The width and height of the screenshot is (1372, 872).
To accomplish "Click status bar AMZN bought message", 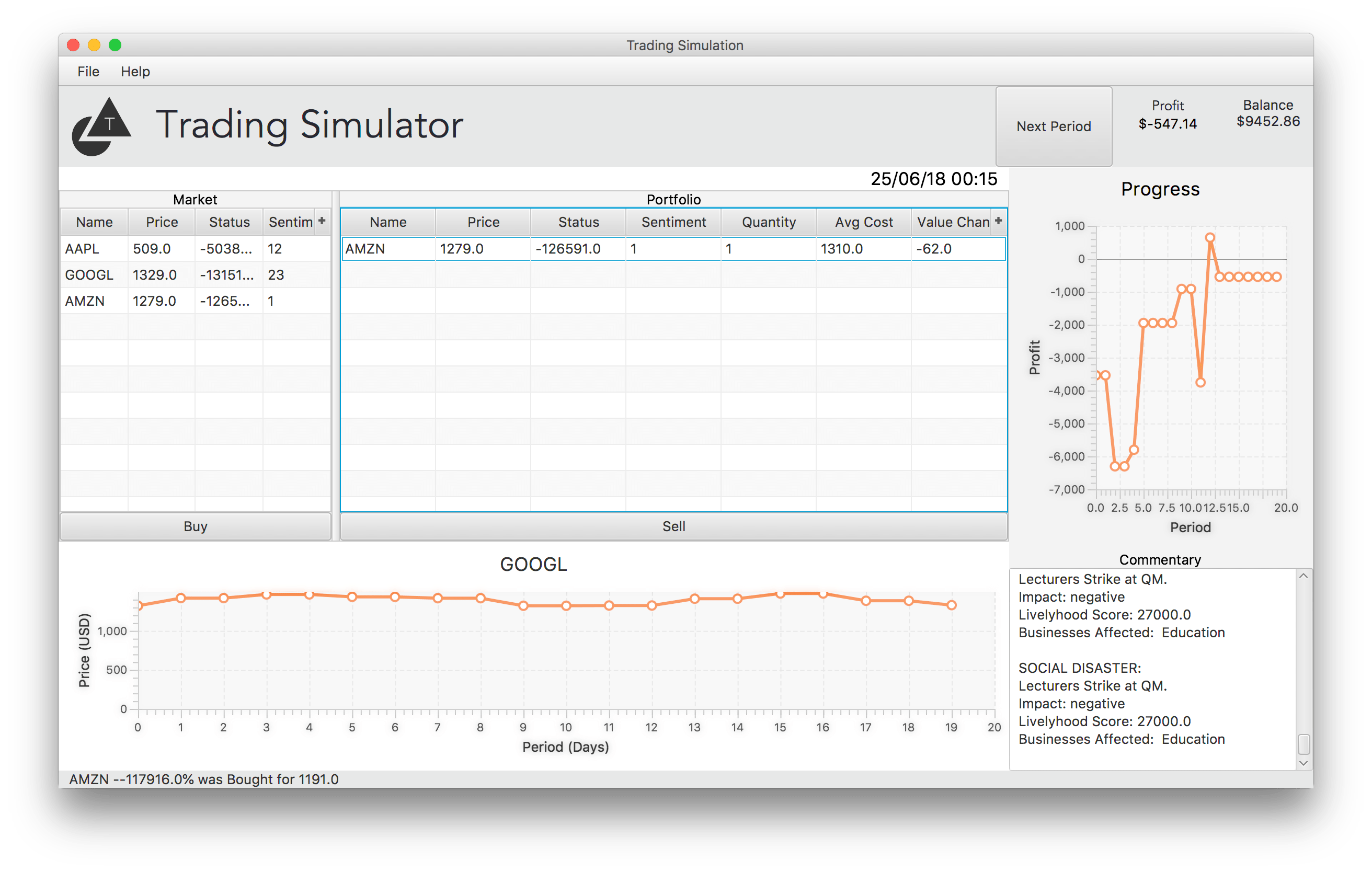I will pos(204,779).
